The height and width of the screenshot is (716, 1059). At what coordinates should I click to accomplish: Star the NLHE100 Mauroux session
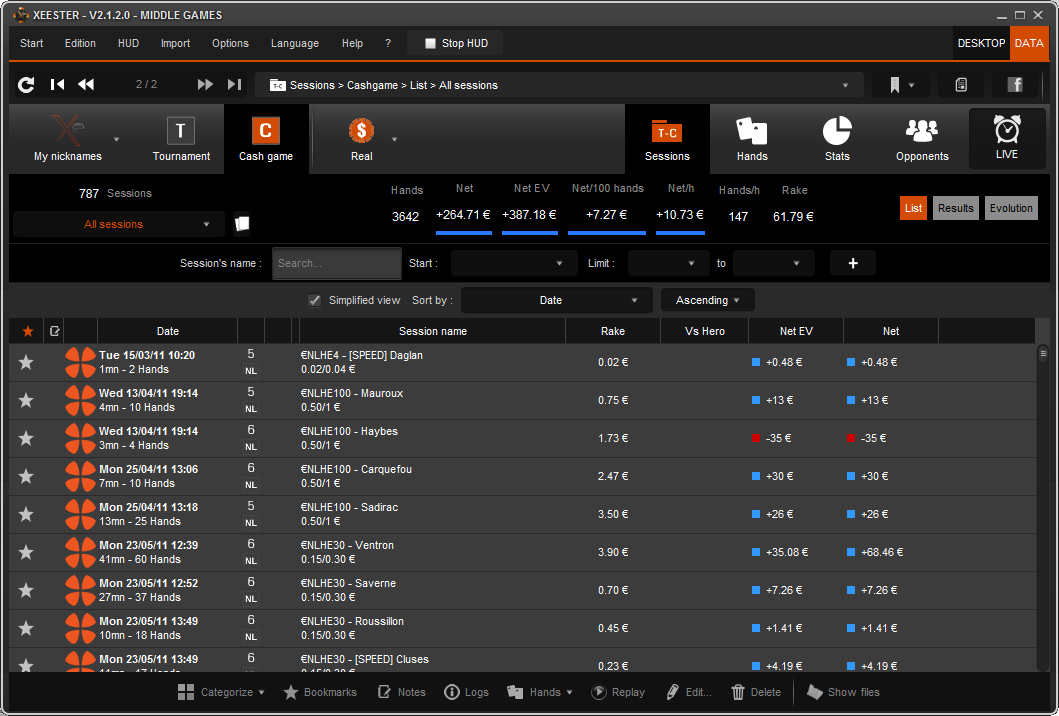26,400
